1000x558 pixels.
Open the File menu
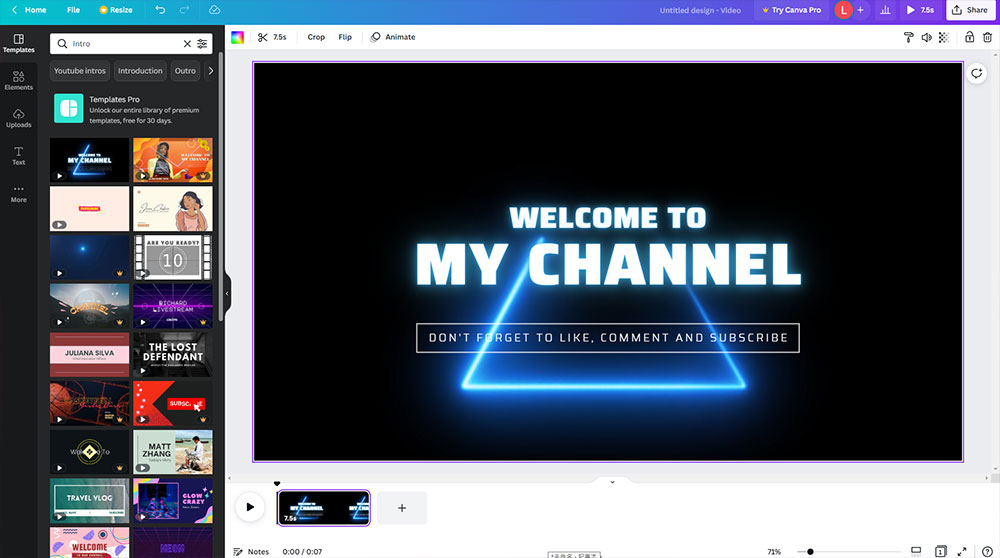click(x=73, y=10)
